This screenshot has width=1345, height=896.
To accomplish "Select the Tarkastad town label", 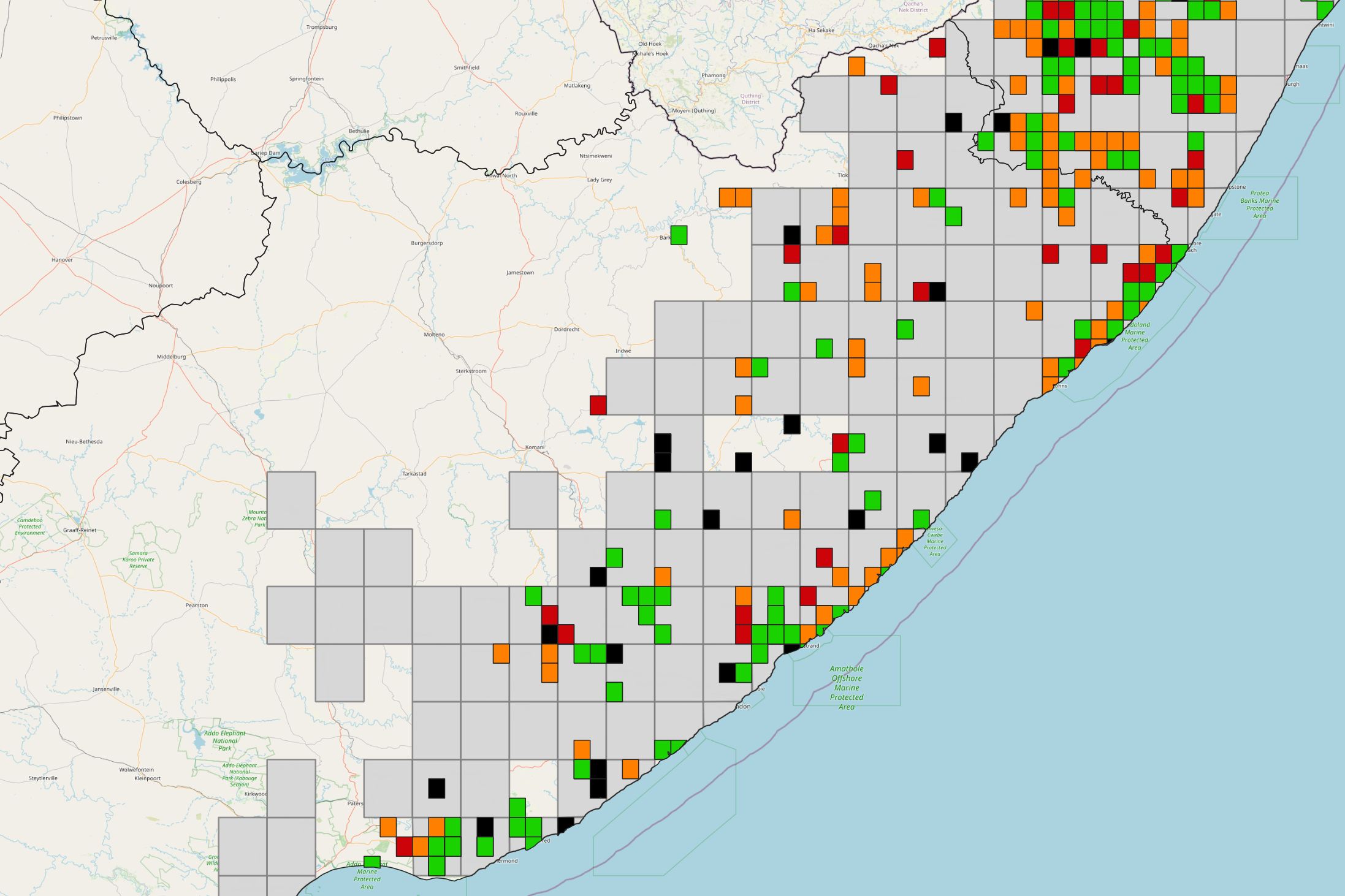I will click(x=414, y=474).
